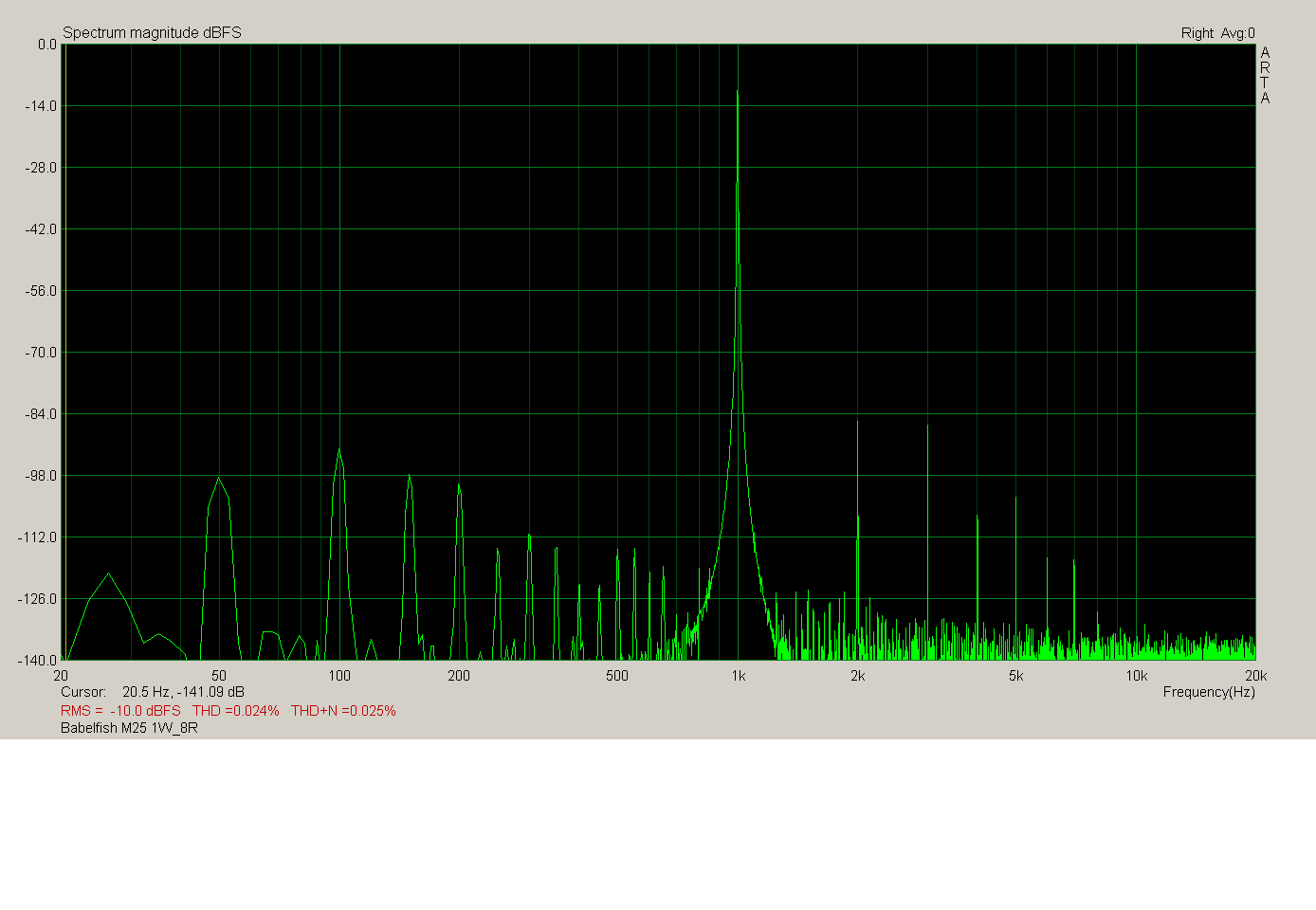Click the -98.0 dB axis label
The width and height of the screenshot is (1316, 910).
41,476
